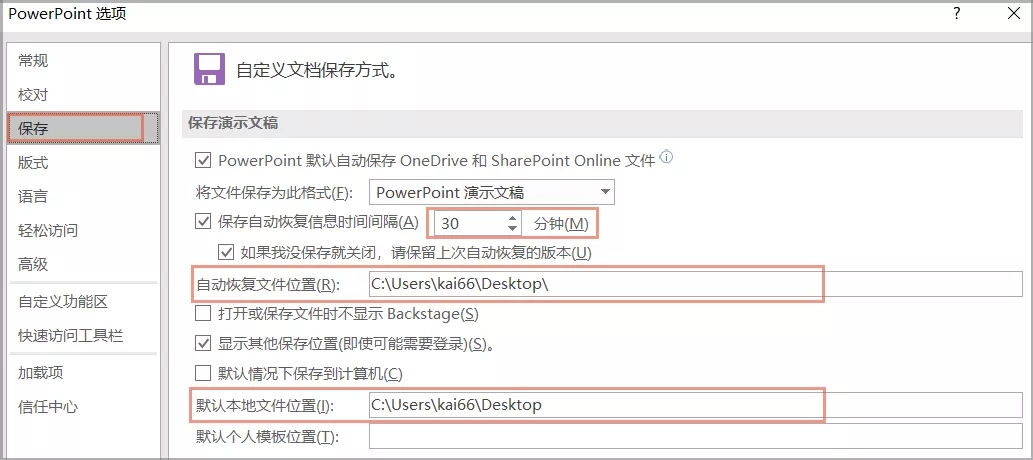
Task: Toggle 如果我没保存就关闭 keep last version checkbox
Action: tap(227, 252)
